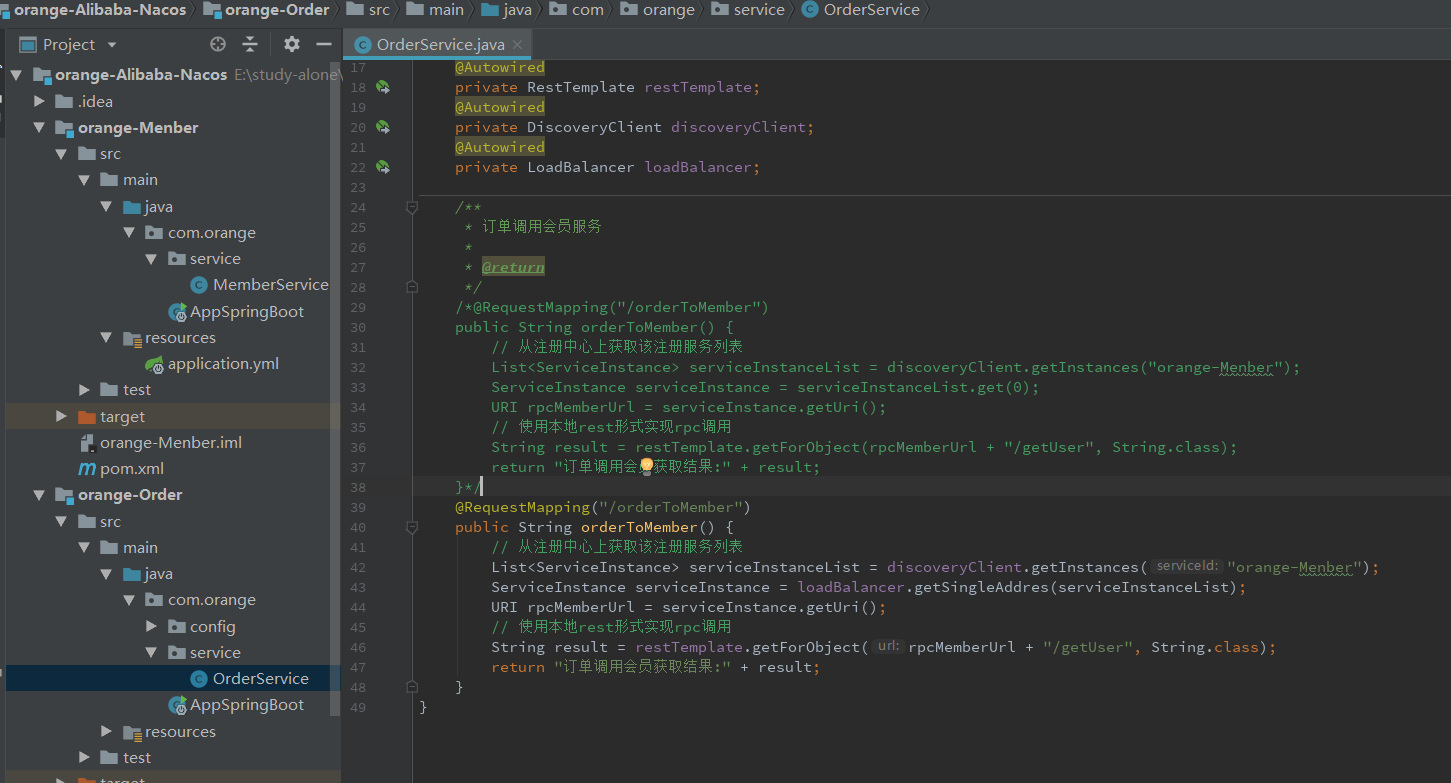Fold the Javadoc comment block at line 24
The width and height of the screenshot is (1451, 783).
click(x=411, y=207)
